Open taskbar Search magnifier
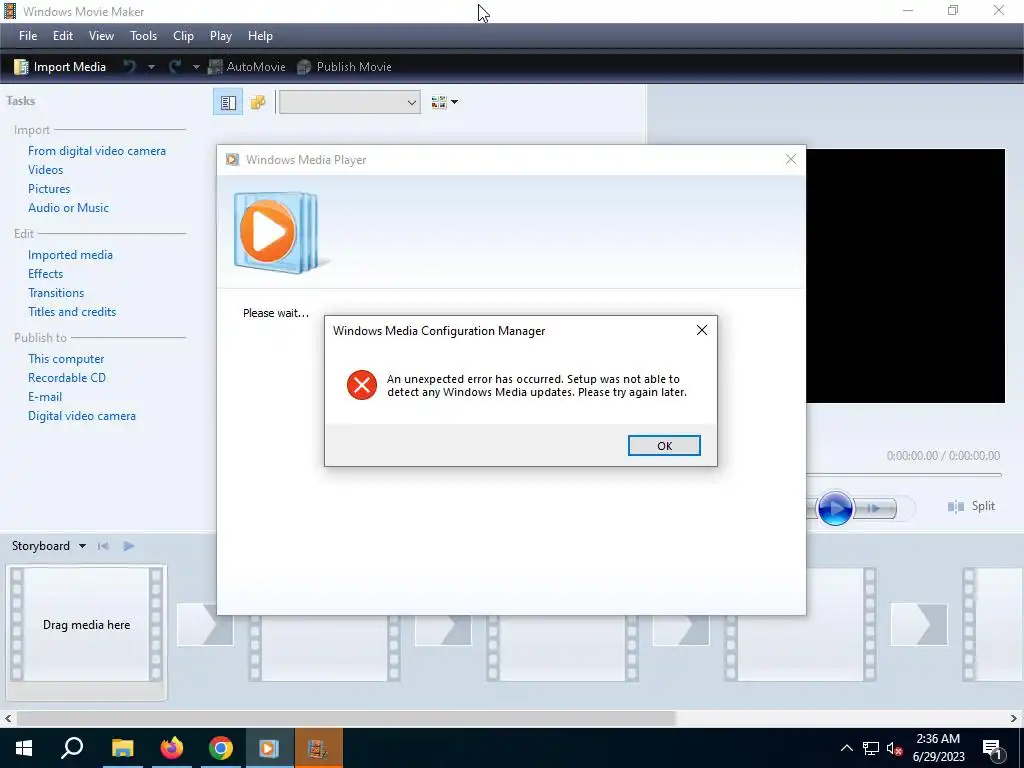 click(x=72, y=748)
